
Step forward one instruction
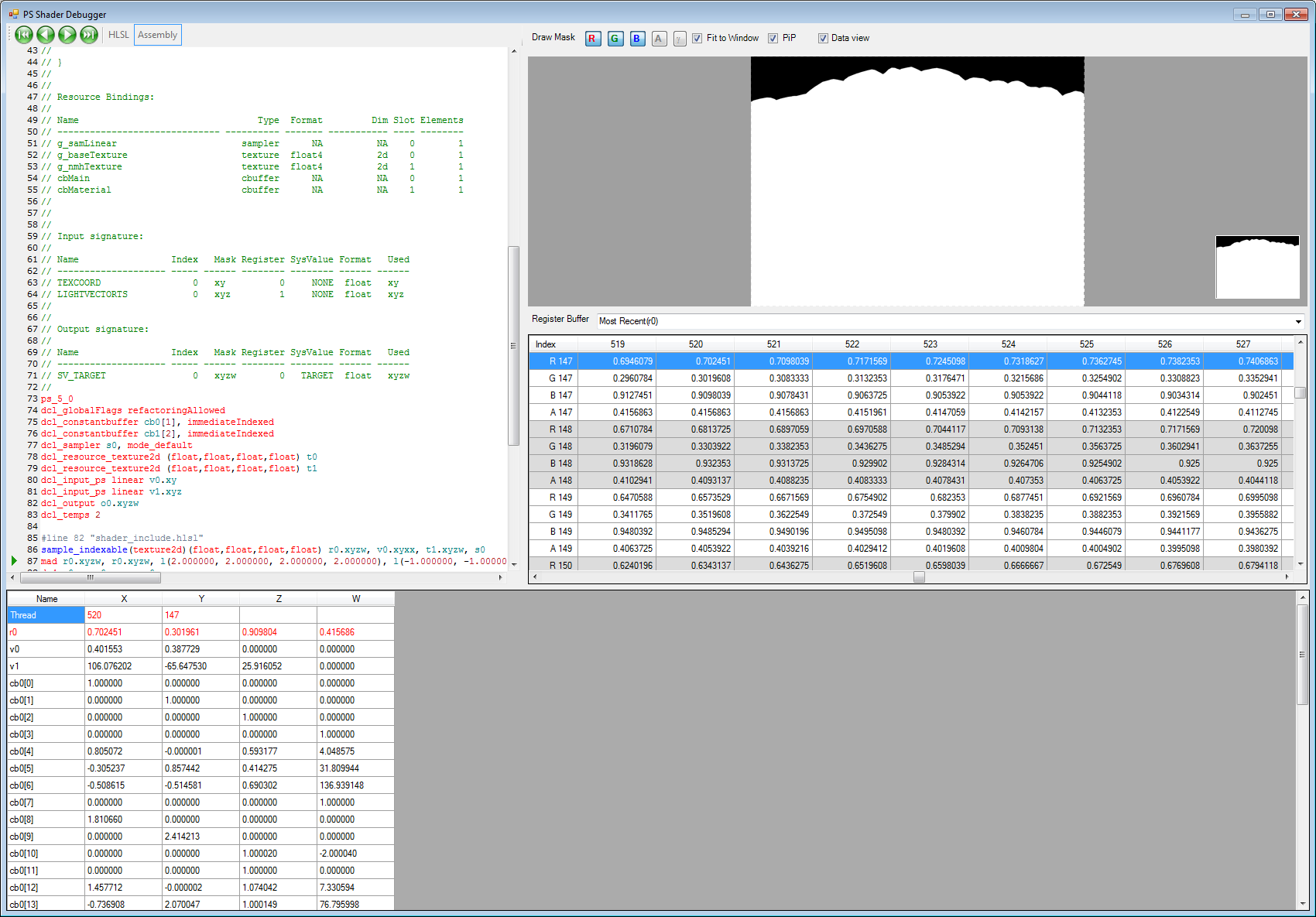(x=67, y=35)
